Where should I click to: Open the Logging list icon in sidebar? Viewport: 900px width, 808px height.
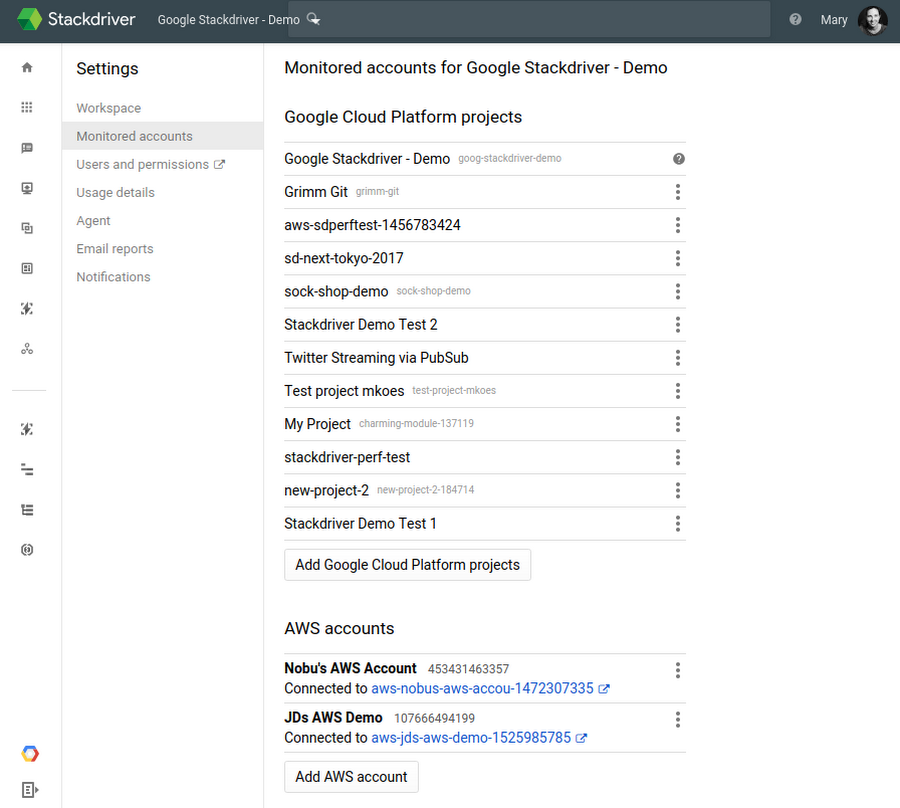click(x=27, y=510)
